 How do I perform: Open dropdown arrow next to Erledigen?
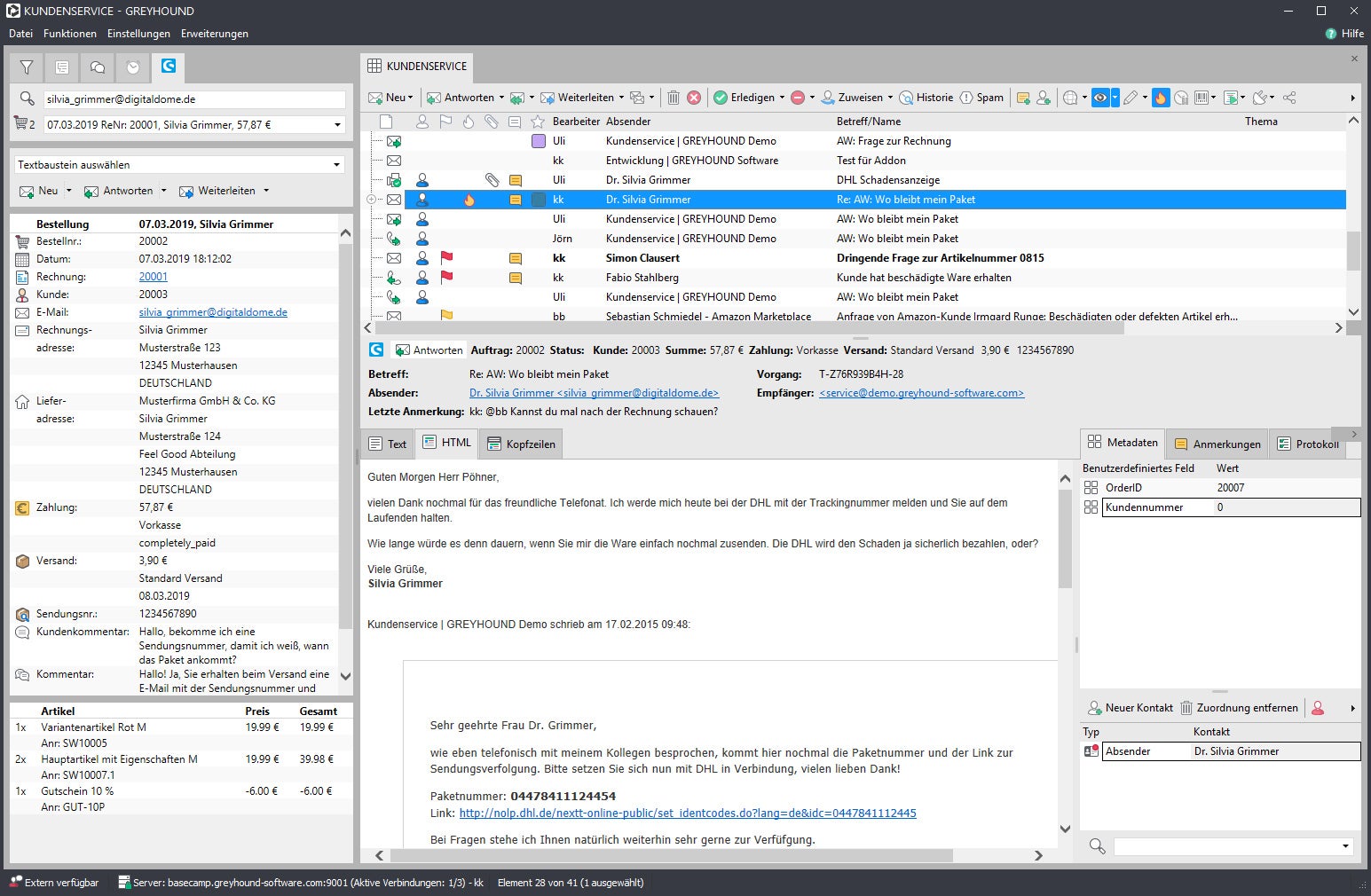click(x=782, y=98)
